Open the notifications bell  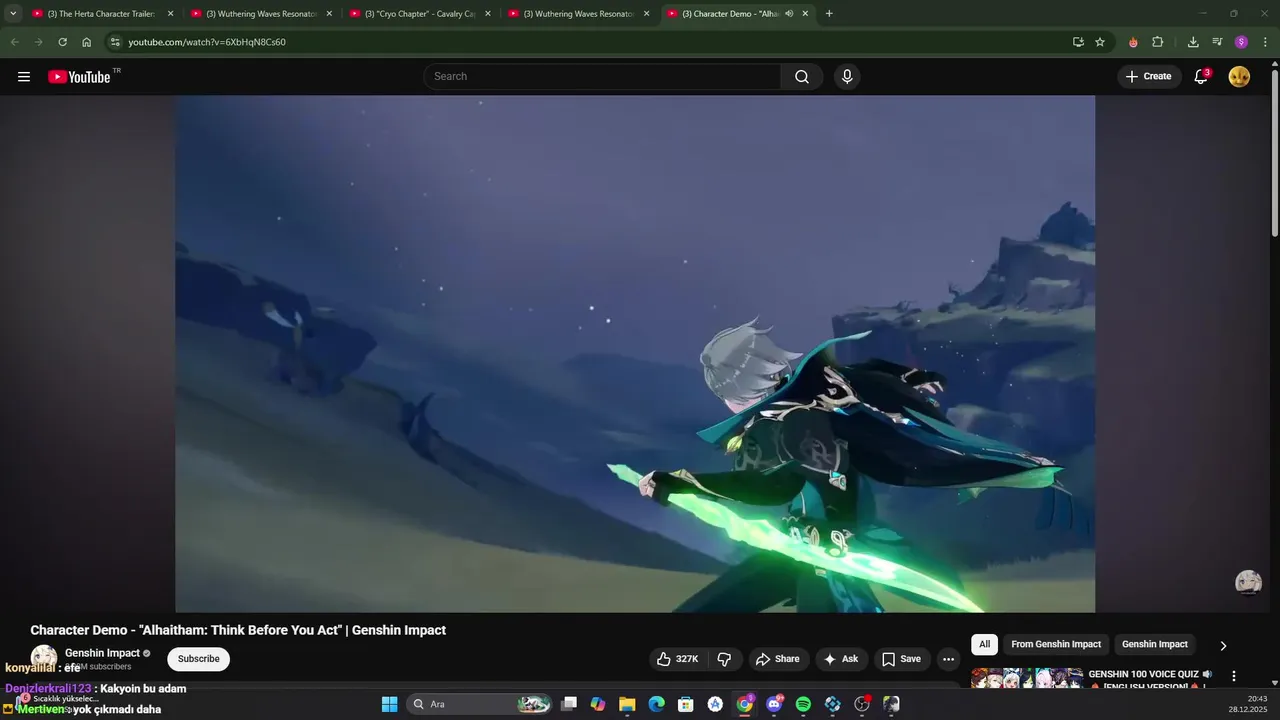coord(1201,77)
